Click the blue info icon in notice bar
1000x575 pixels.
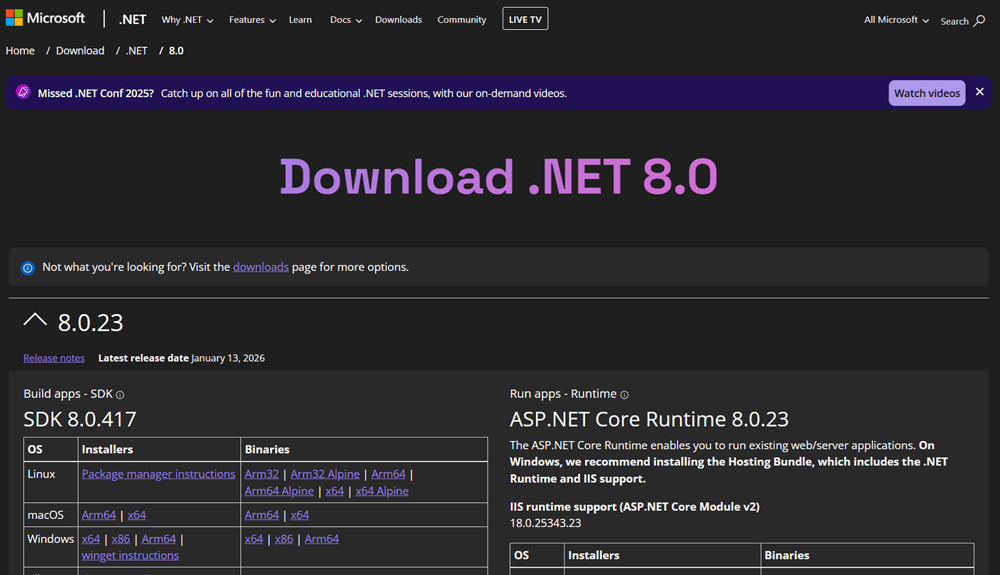[x=28, y=268]
